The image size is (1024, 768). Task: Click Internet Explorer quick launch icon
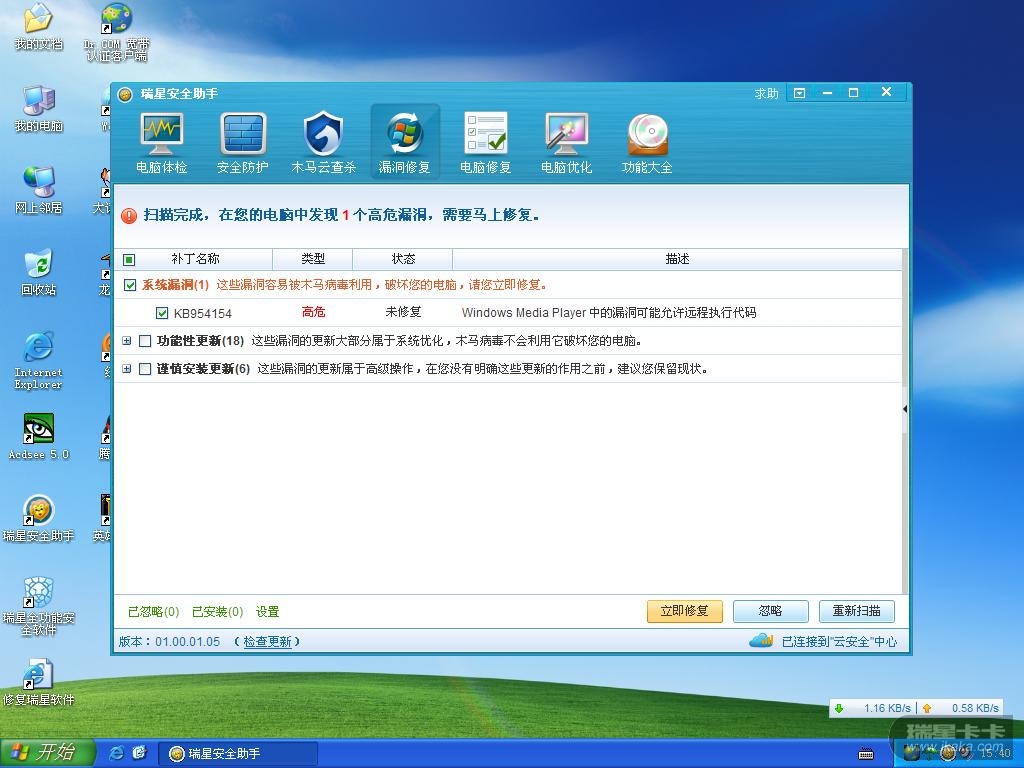(x=116, y=753)
